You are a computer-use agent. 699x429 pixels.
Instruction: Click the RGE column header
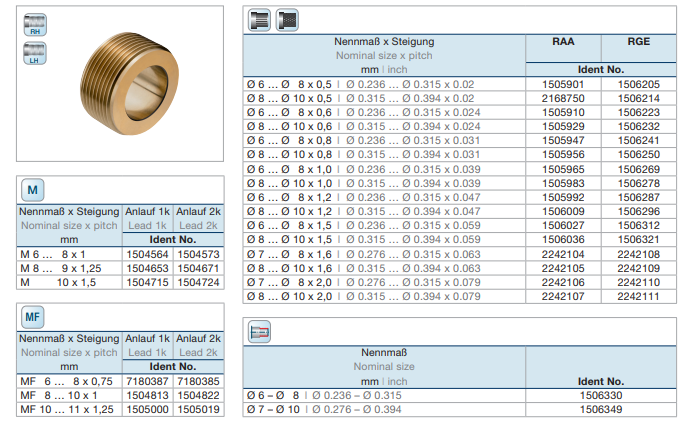[638, 41]
